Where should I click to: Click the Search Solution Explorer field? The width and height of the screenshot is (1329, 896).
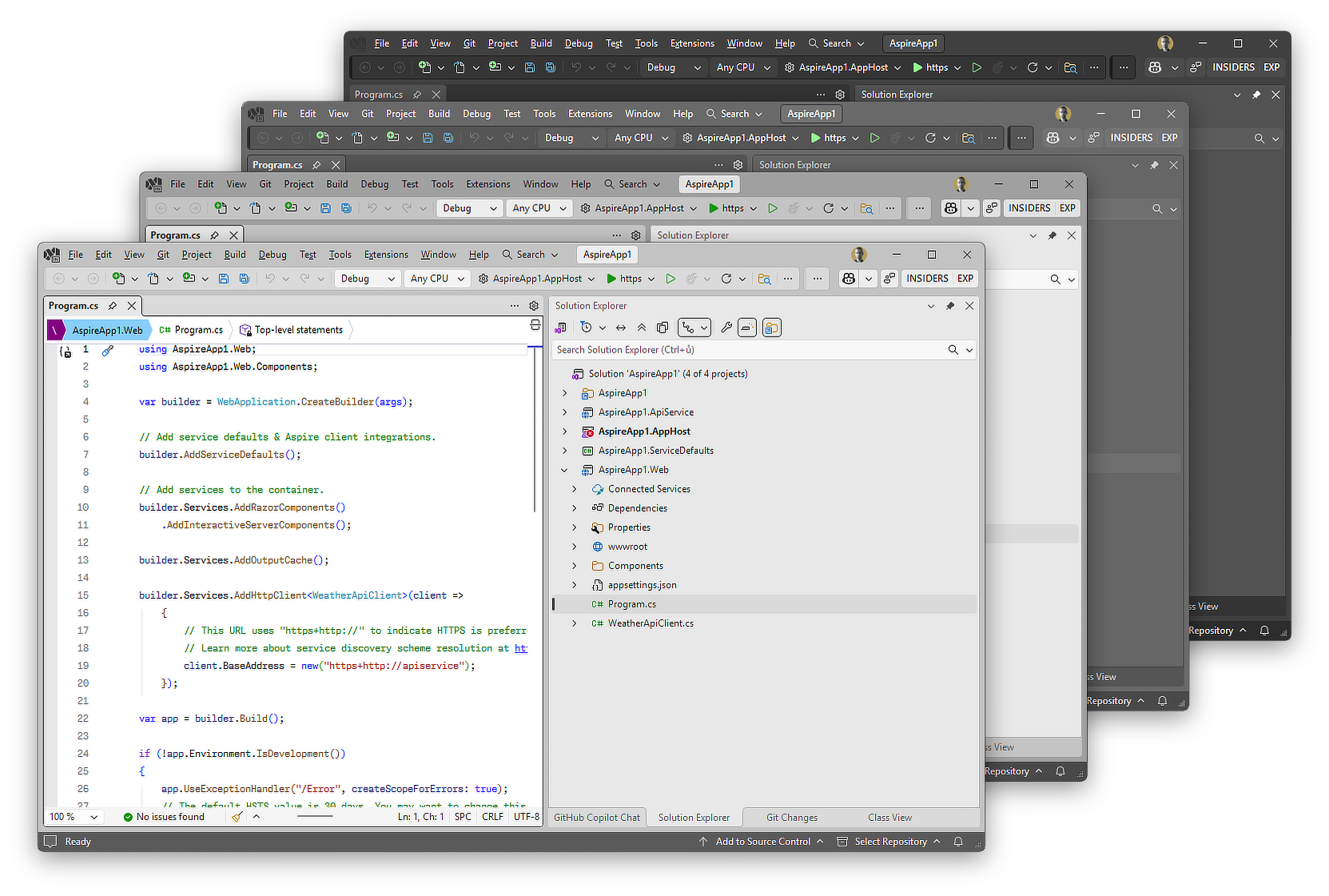747,350
